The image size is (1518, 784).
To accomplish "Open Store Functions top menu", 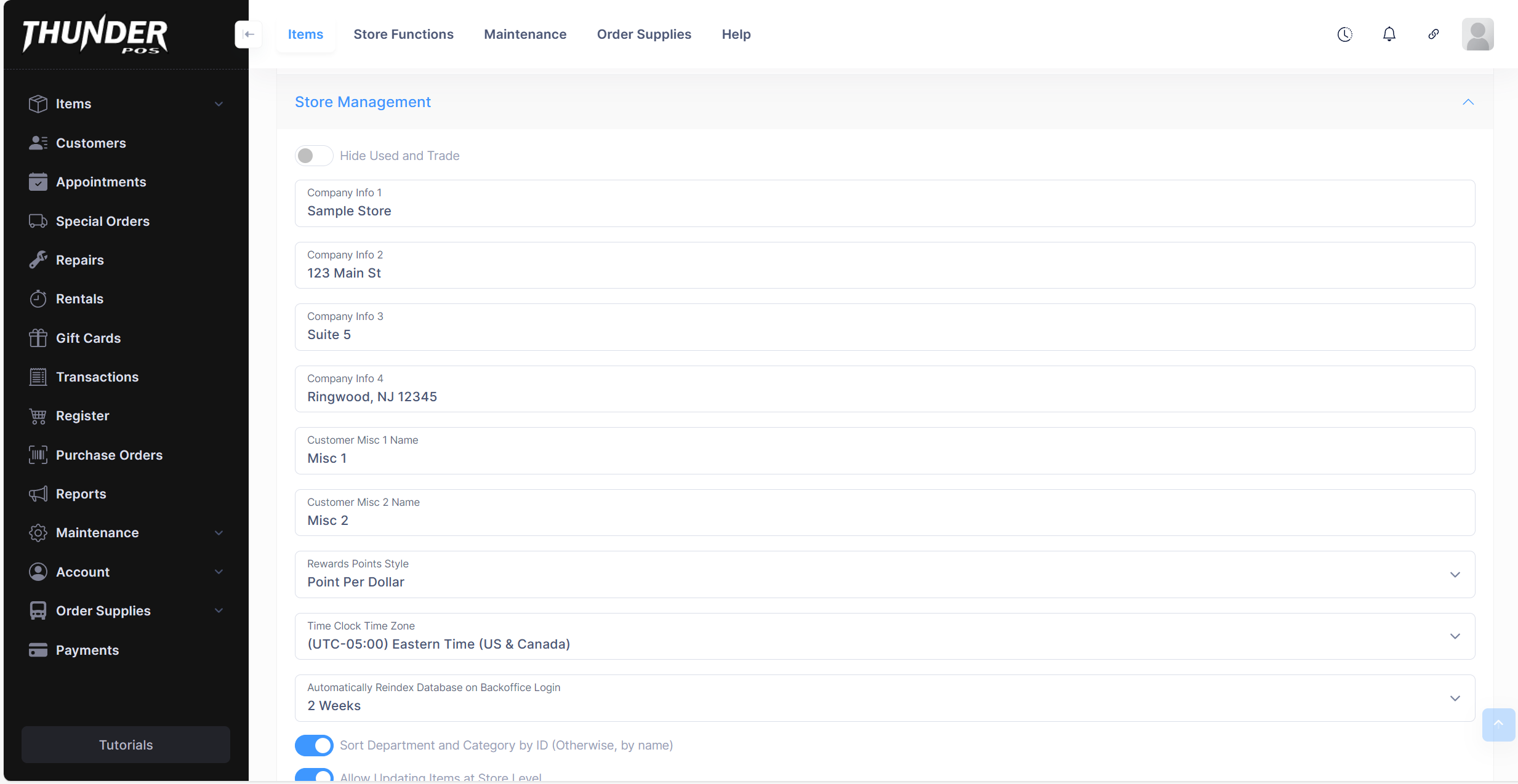I will (x=403, y=34).
